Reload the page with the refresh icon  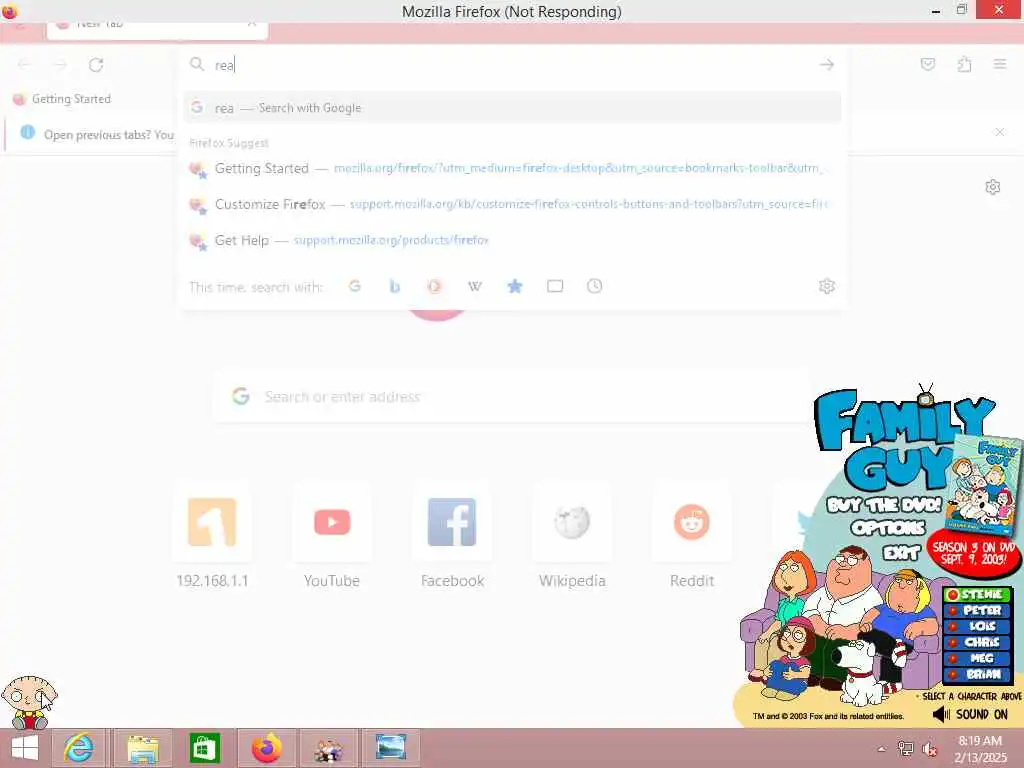[x=96, y=64]
